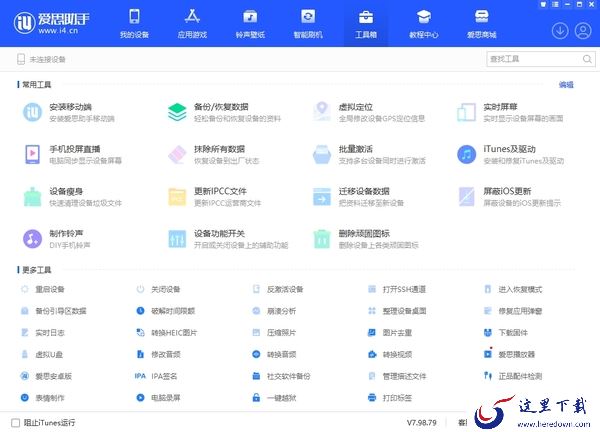Open the 教程中心 tab
This screenshot has width=600, height=432.
pyautogui.click(x=424, y=24)
